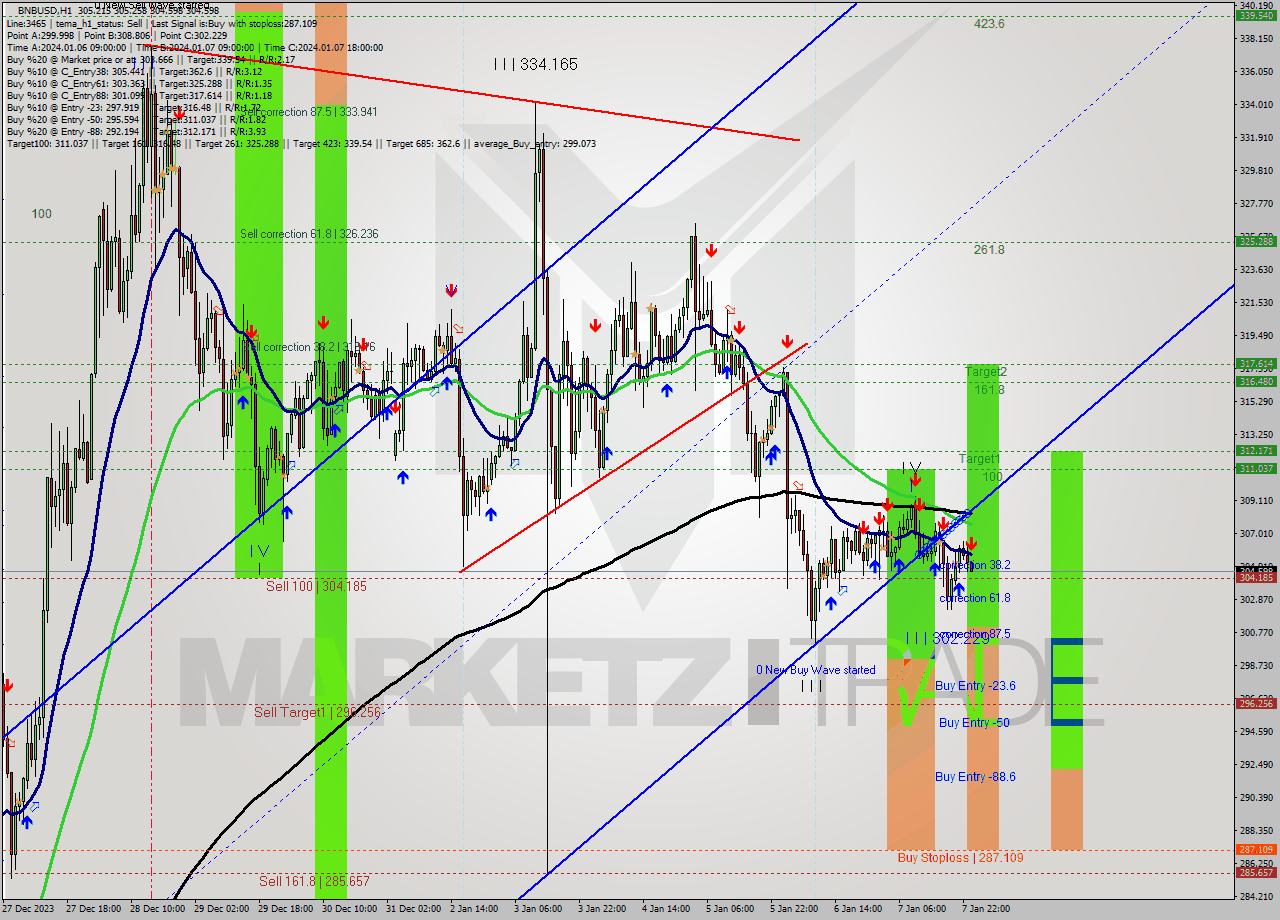1280x920 pixels.
Task: Click the red 304.185 price tag
Action: 1256,577
